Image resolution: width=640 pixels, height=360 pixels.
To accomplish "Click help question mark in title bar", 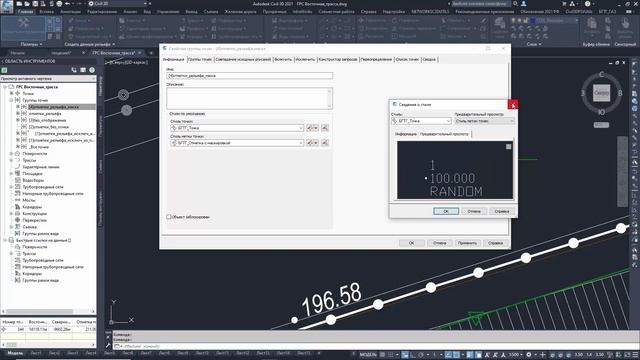I will (587, 4).
